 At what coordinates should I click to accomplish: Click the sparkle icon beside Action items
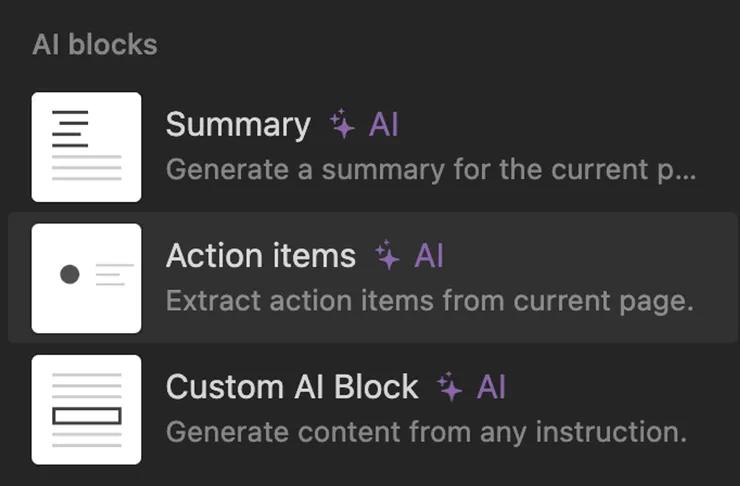[388, 256]
